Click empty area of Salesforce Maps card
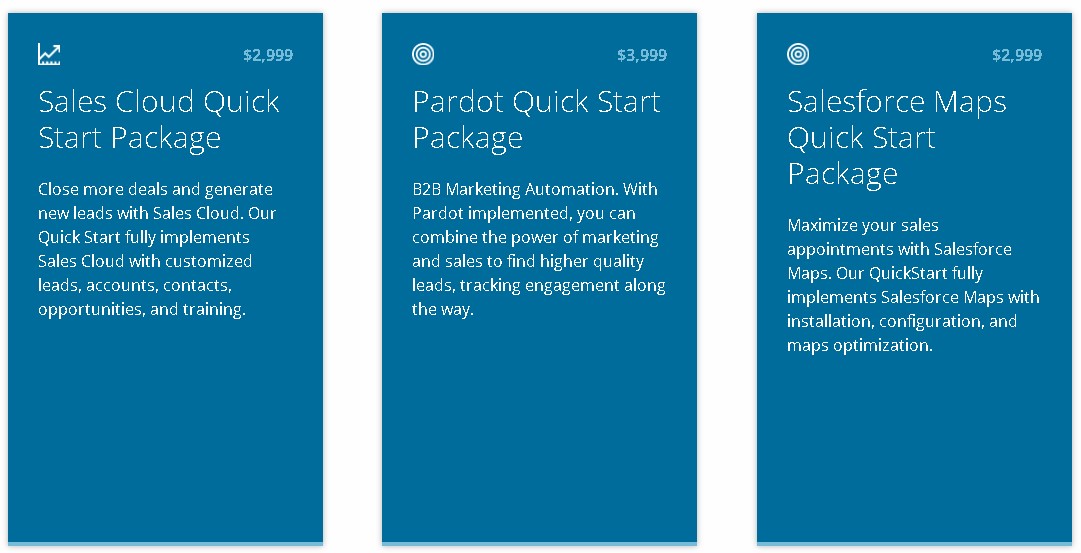 [x=914, y=448]
